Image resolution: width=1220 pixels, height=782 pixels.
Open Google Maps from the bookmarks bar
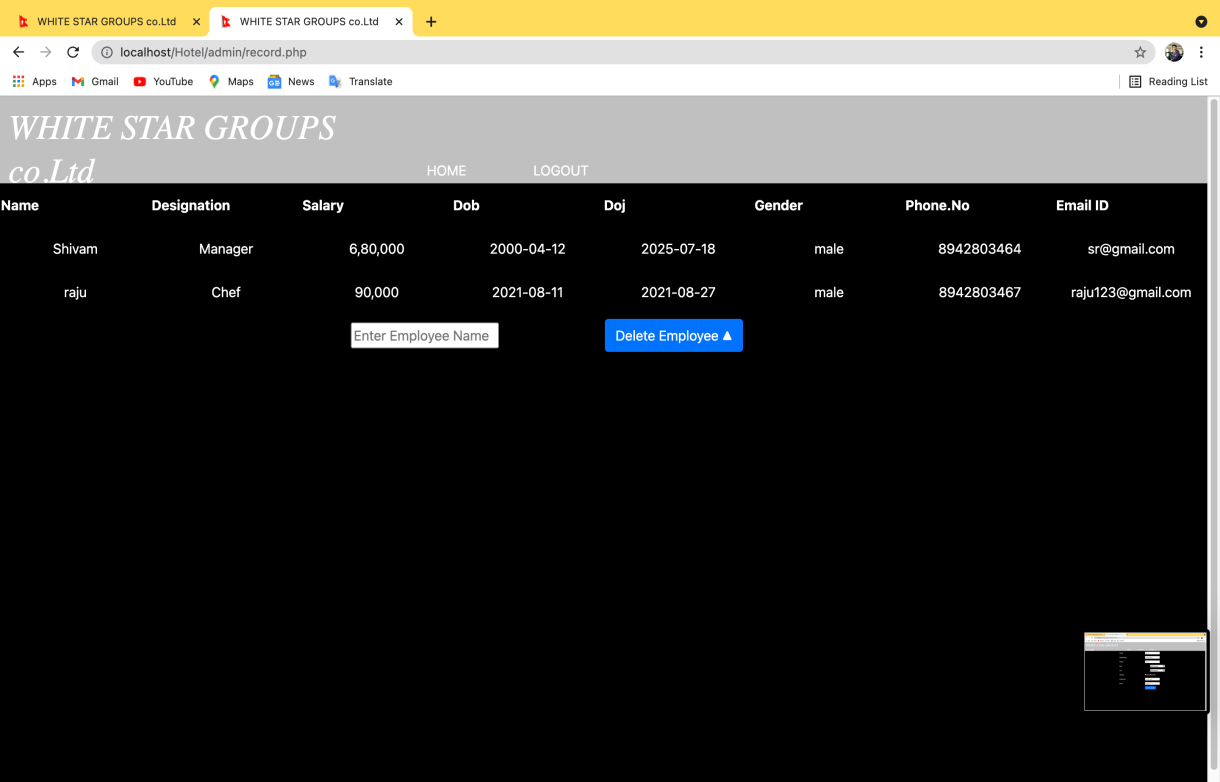[231, 81]
